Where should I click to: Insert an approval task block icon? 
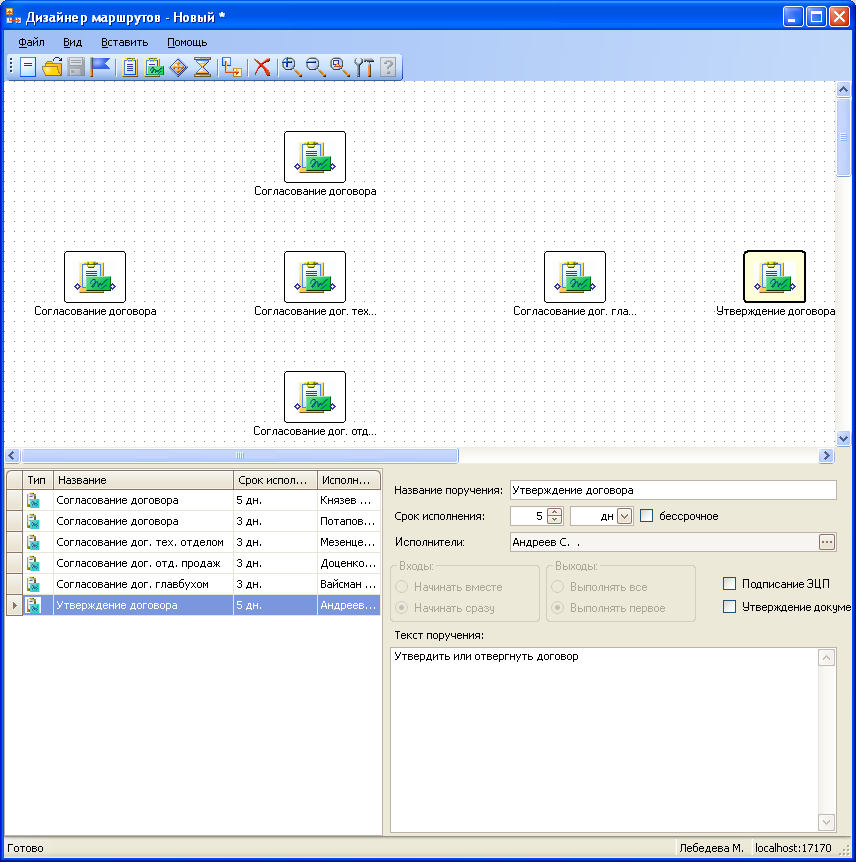coord(154,67)
